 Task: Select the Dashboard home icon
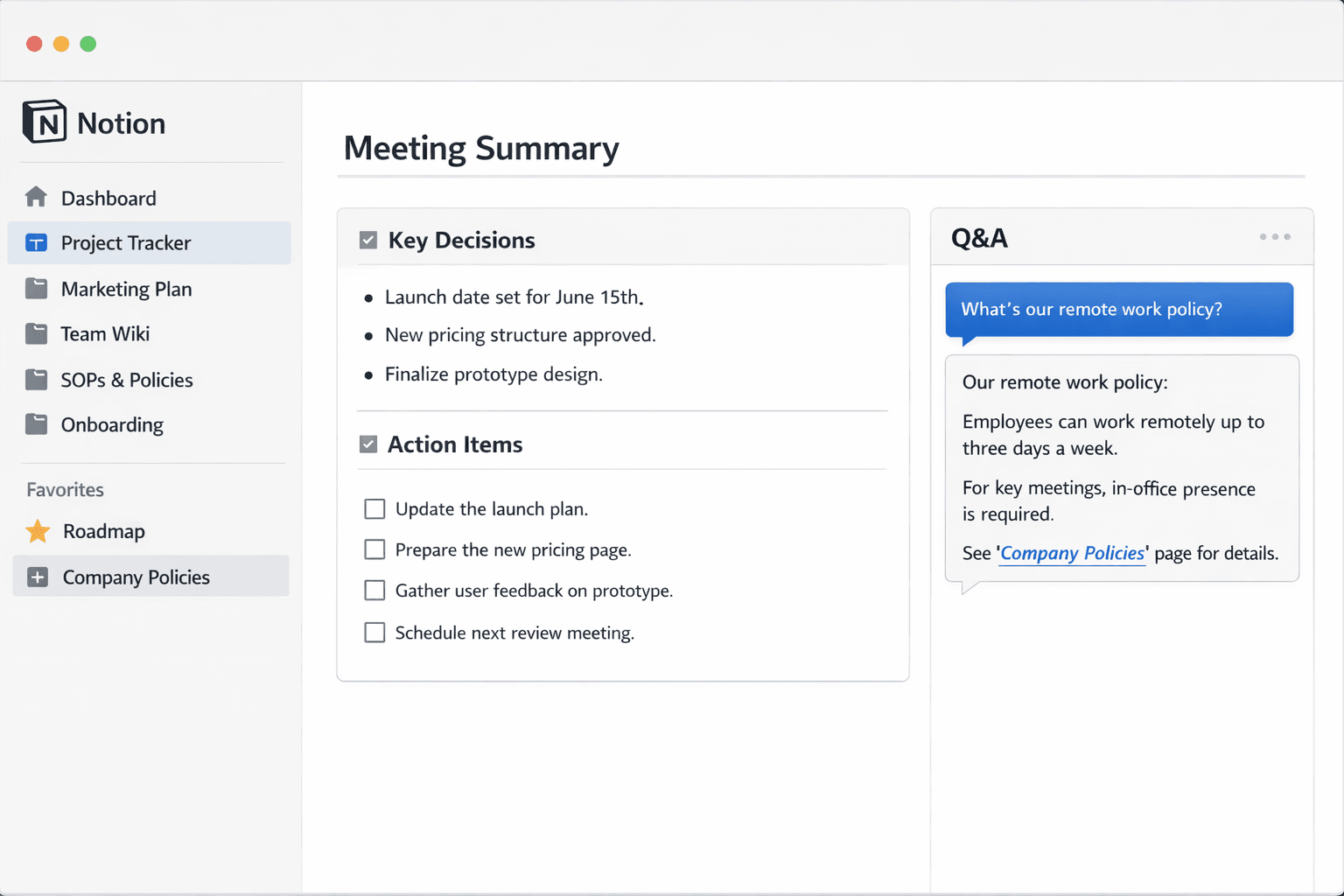click(38, 197)
